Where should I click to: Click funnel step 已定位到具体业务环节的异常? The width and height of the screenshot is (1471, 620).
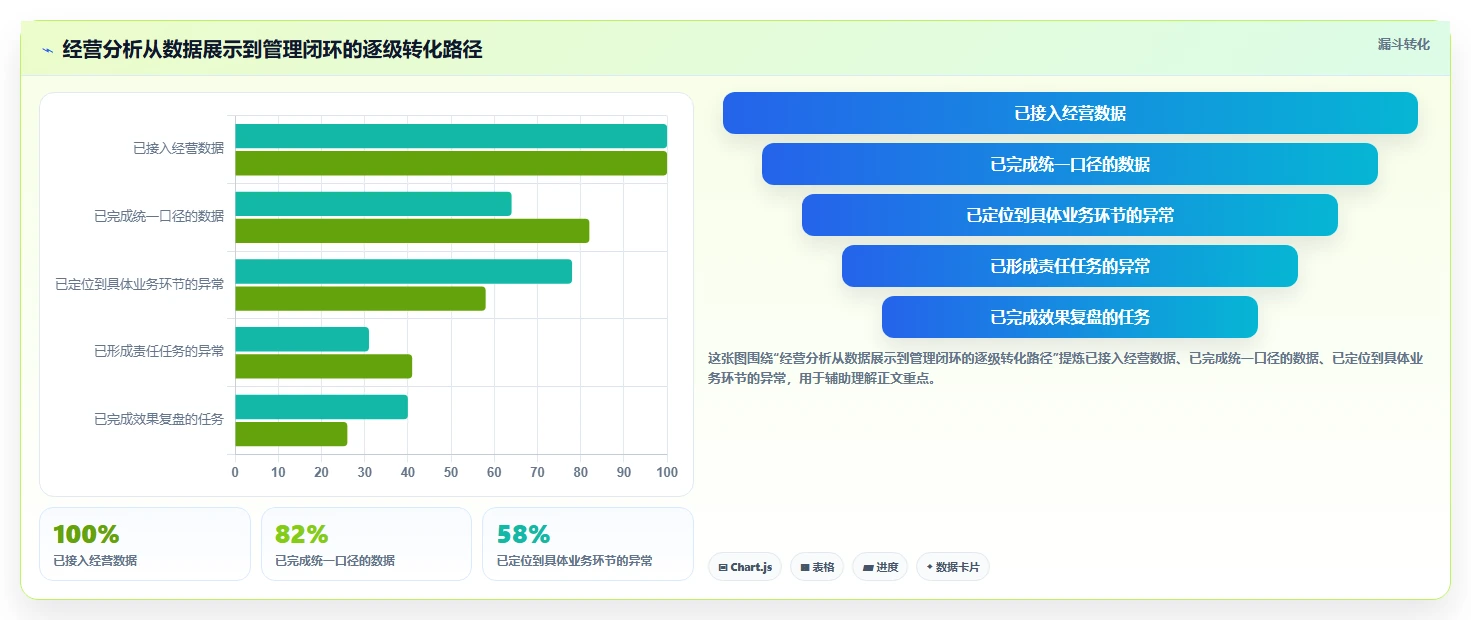click(x=1070, y=215)
